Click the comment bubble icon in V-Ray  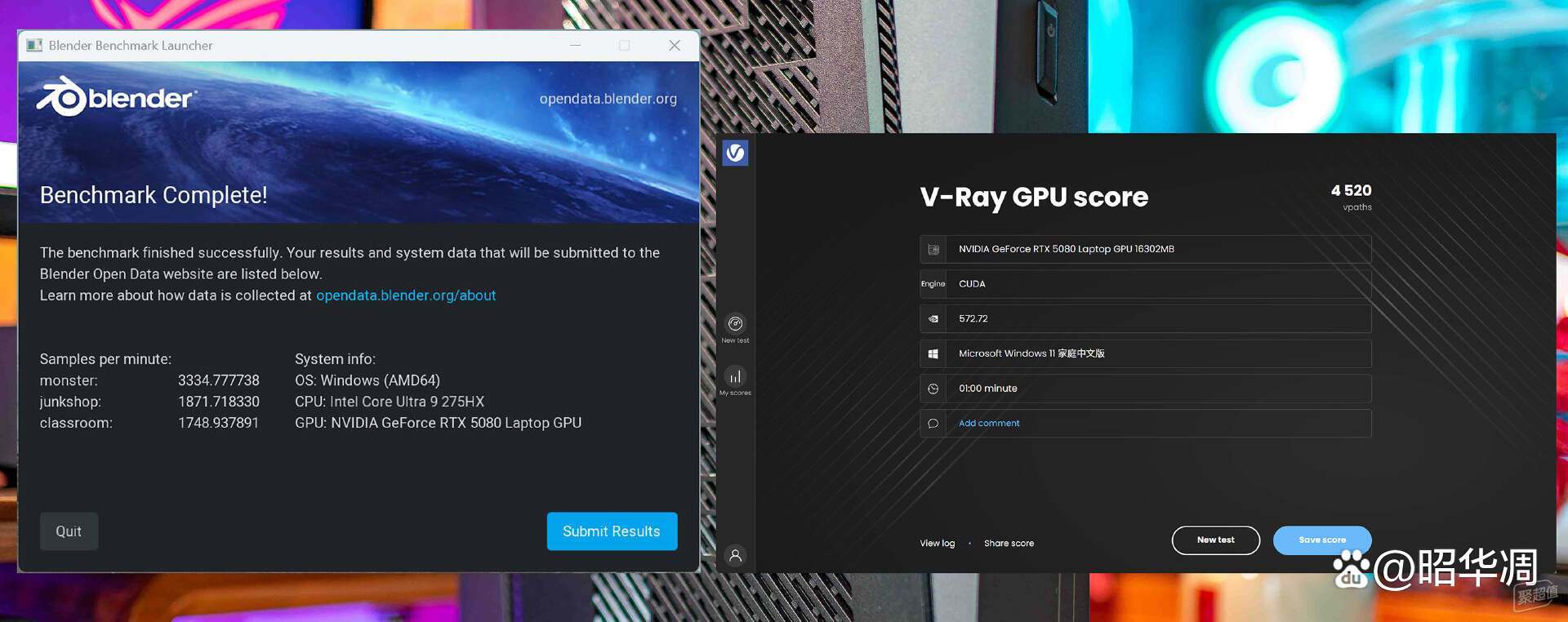[x=933, y=424]
